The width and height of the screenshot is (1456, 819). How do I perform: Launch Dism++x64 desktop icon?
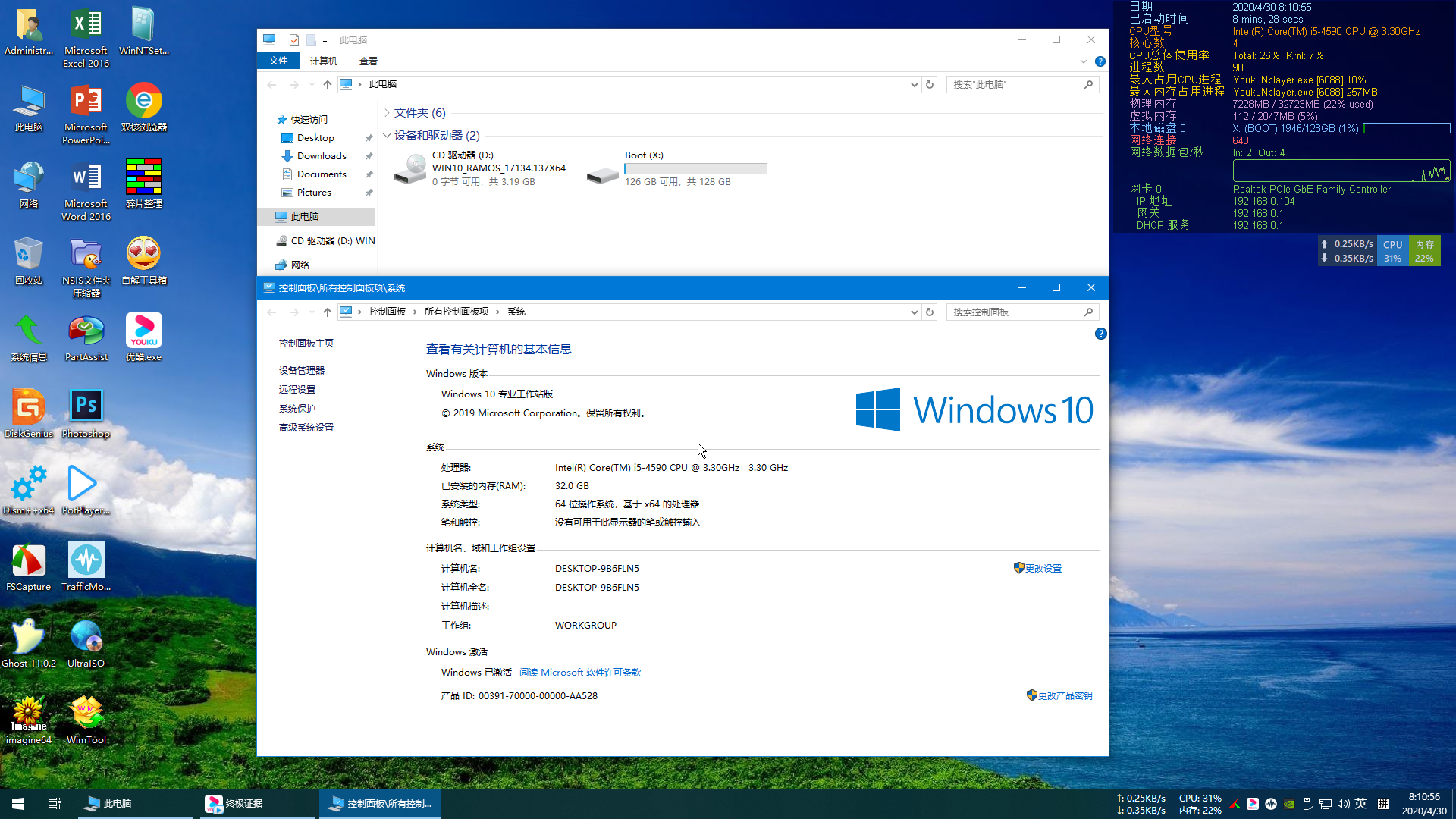pyautogui.click(x=29, y=491)
